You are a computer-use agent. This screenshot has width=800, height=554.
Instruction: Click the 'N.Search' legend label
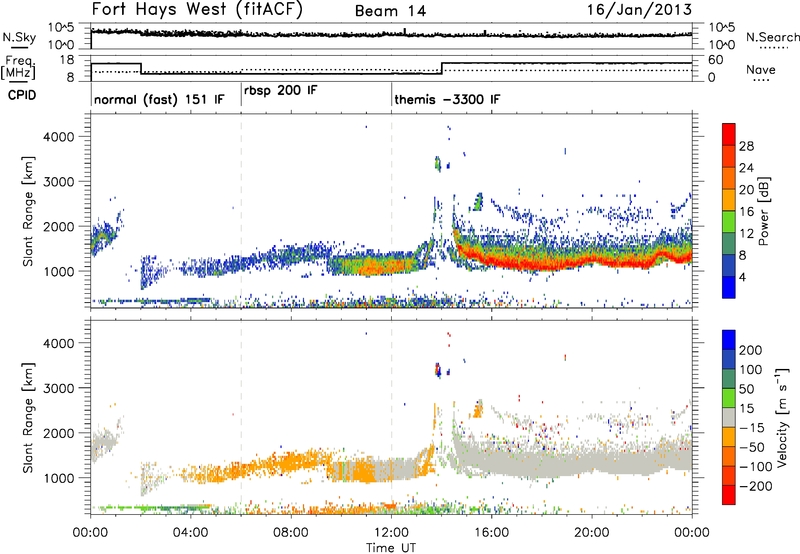point(772,37)
